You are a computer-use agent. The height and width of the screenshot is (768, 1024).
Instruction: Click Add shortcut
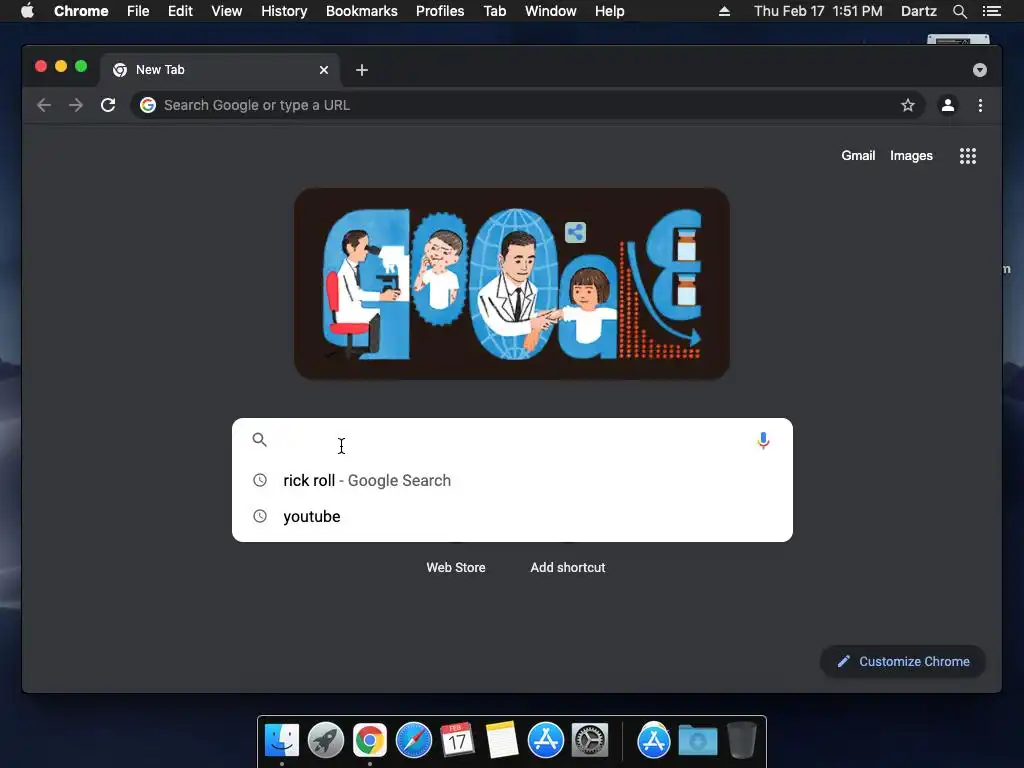coord(568,568)
